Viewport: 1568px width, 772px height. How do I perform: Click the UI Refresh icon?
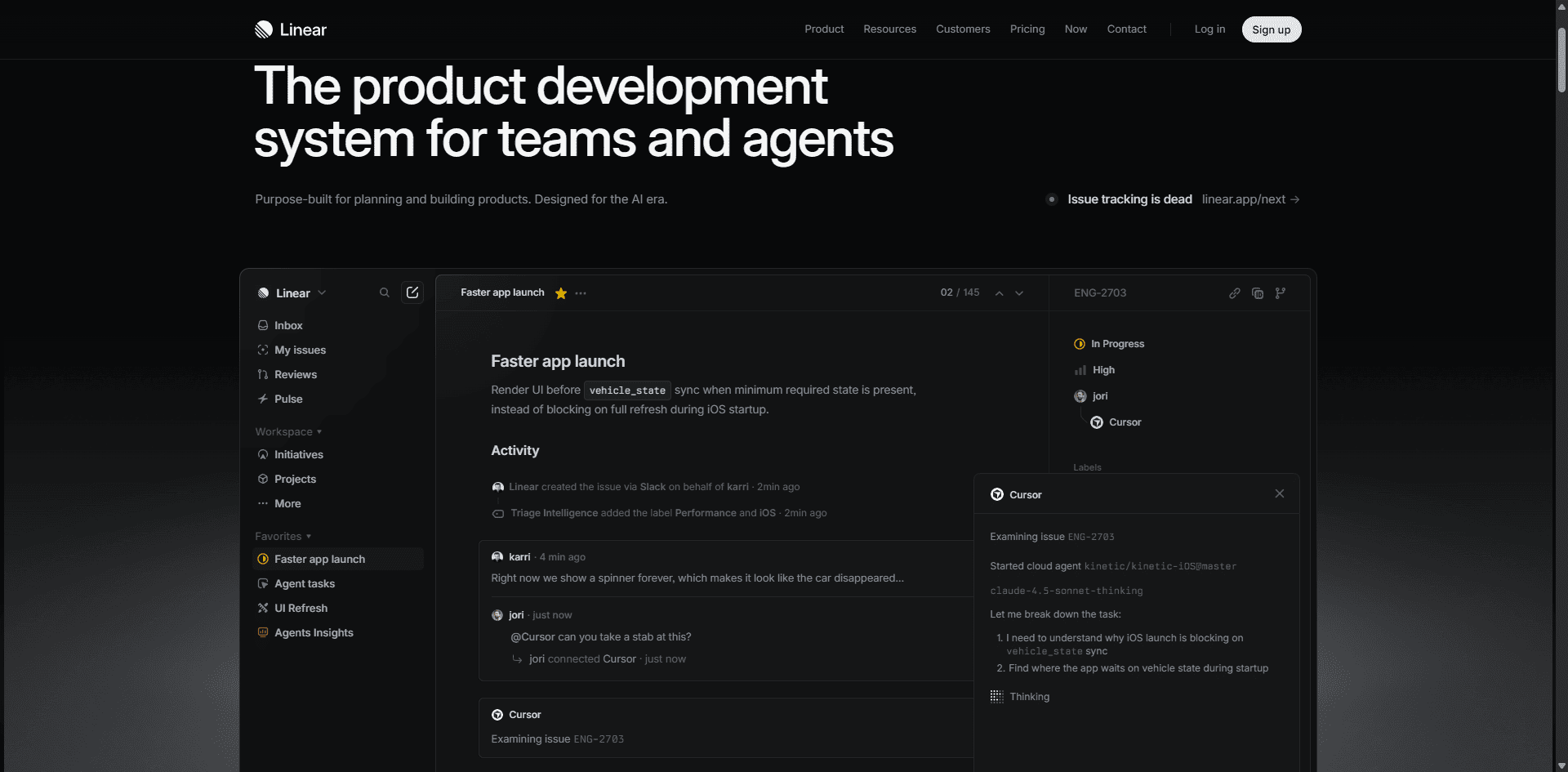(263, 608)
